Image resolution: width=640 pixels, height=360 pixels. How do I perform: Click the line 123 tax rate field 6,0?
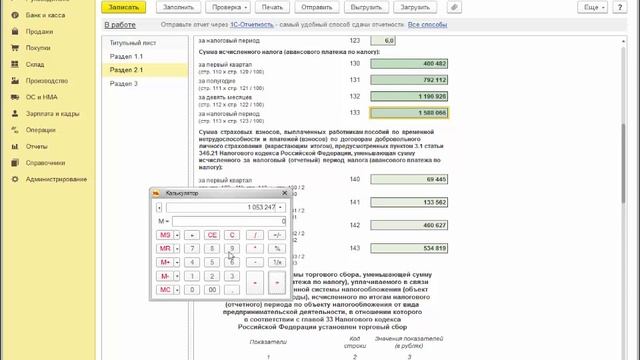(383, 40)
